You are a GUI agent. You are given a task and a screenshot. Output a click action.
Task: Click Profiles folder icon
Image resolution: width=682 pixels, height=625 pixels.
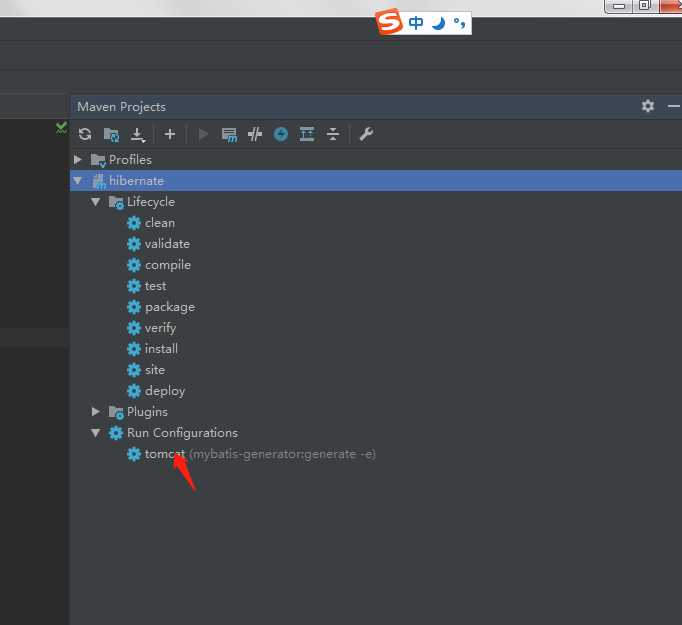pyautogui.click(x=98, y=160)
